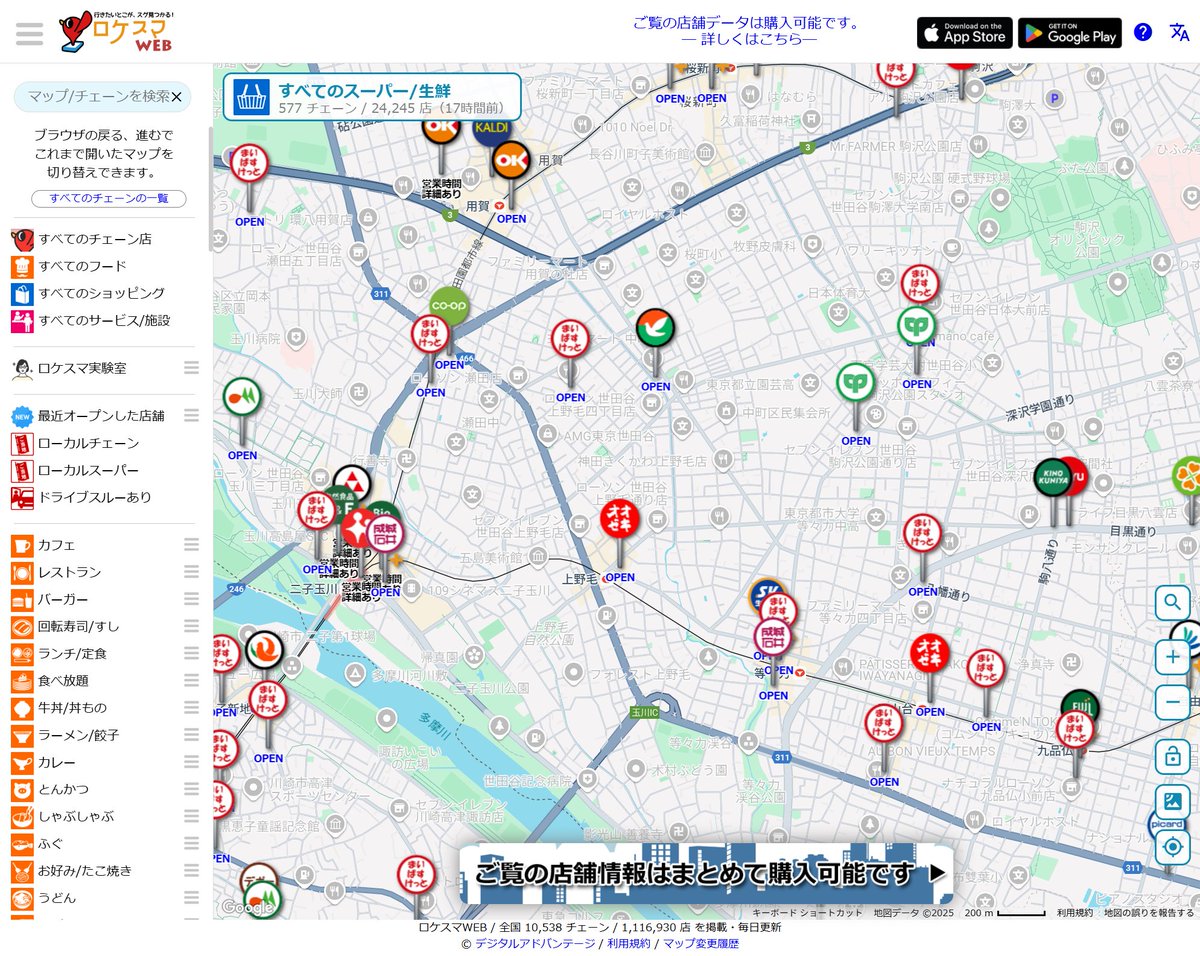Viewport: 1200px width, 956px height.
Task: Open the Google Play download badge
Action: click(1069, 33)
